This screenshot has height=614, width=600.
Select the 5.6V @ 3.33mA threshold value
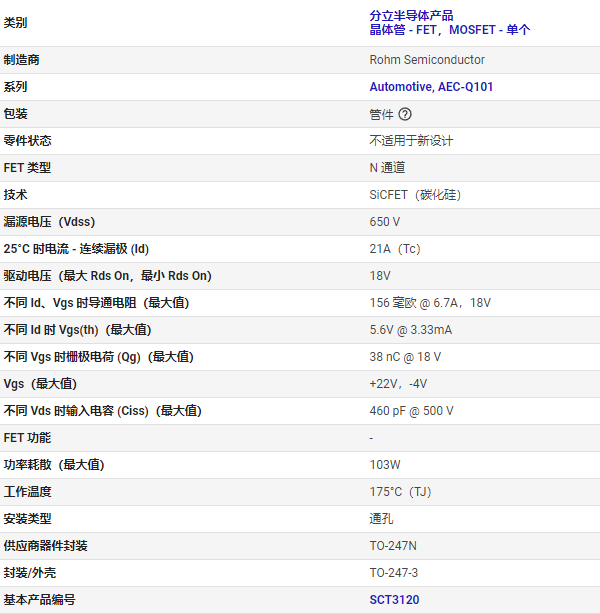coord(412,330)
